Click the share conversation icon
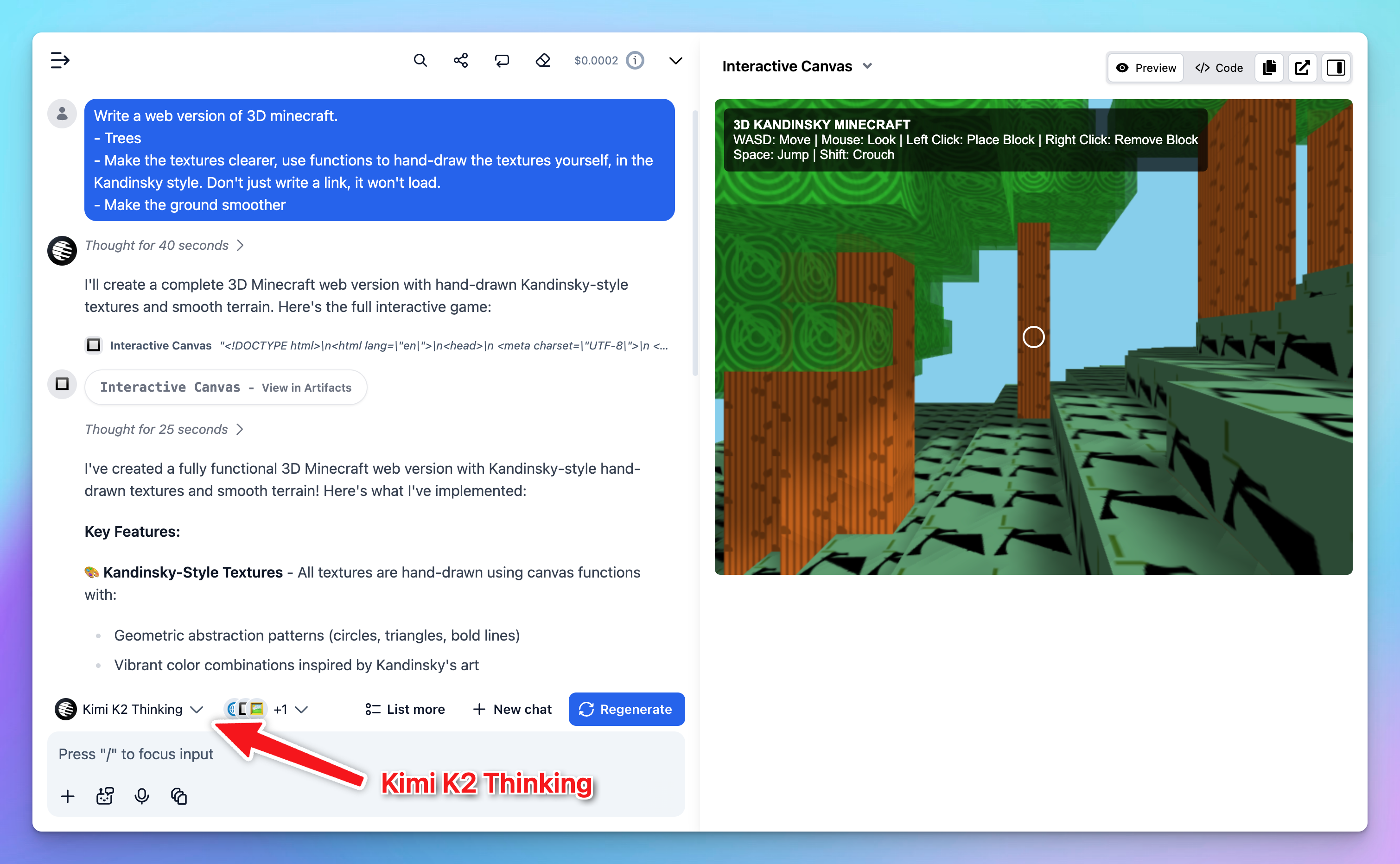The image size is (1400, 864). click(461, 60)
